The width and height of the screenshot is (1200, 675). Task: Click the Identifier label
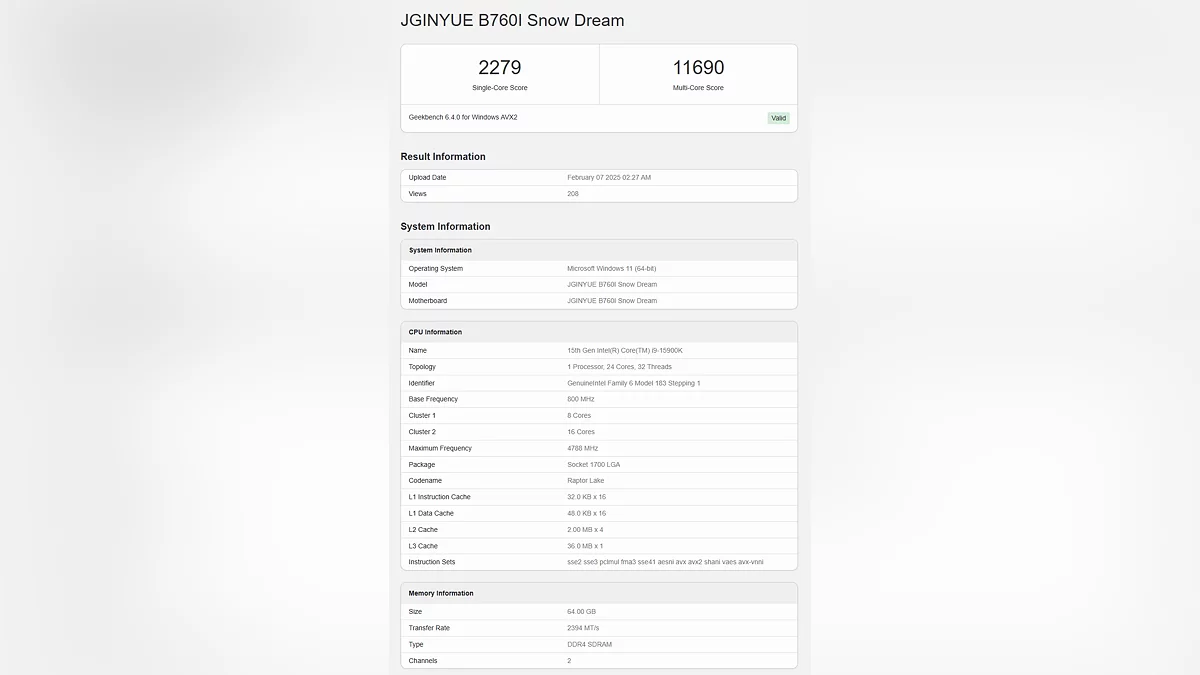point(422,383)
